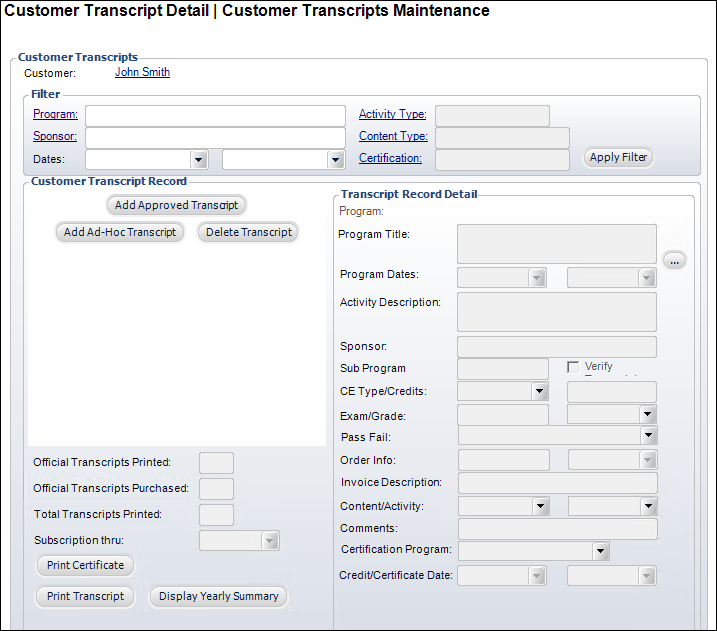The height and width of the screenshot is (631, 717).
Task: Click the Program Title text area
Action: click(x=557, y=244)
